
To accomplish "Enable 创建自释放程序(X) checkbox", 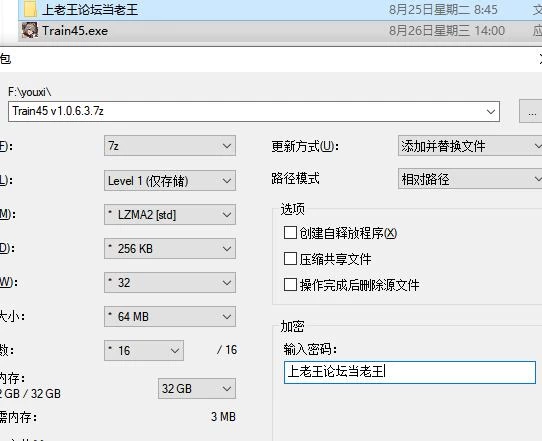I will (290, 233).
